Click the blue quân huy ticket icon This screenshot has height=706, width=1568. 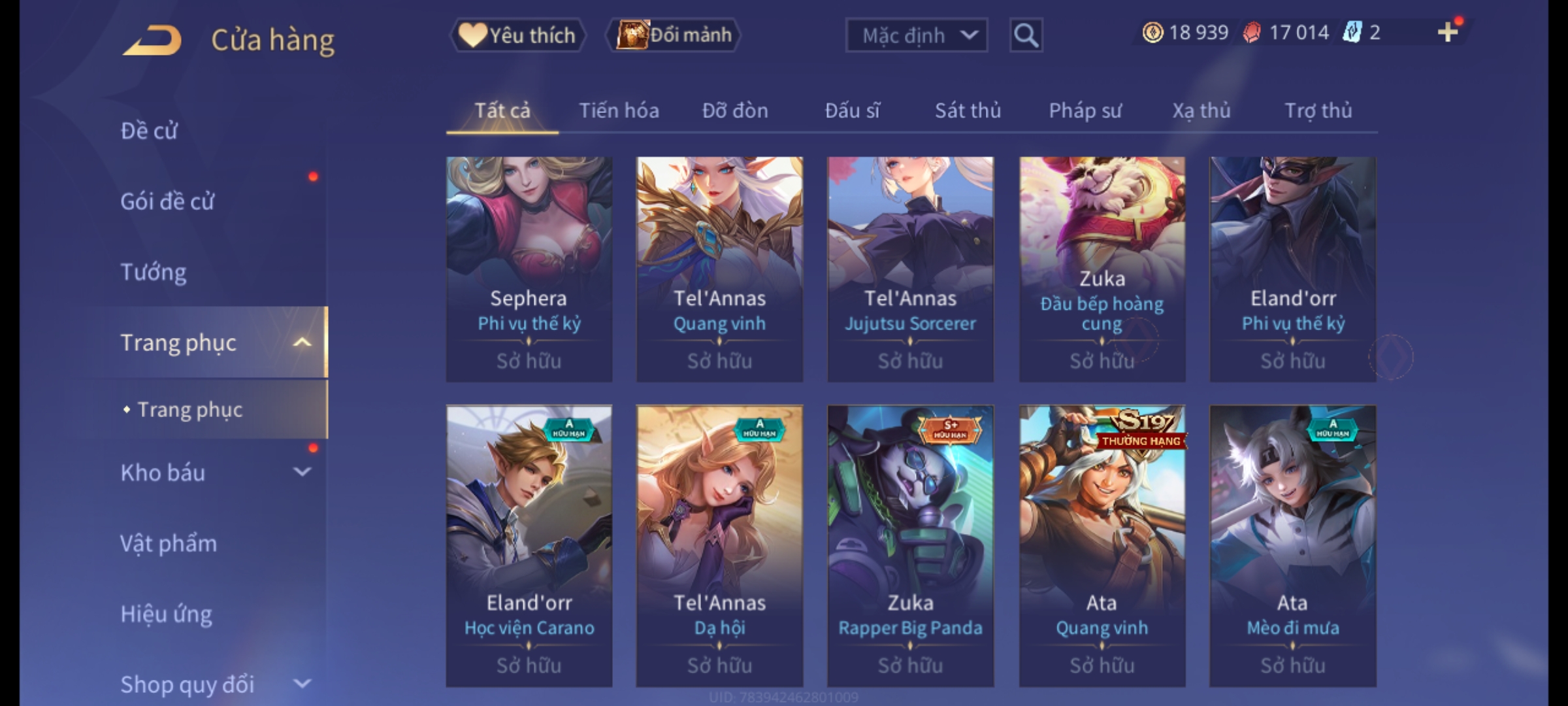click(1352, 33)
